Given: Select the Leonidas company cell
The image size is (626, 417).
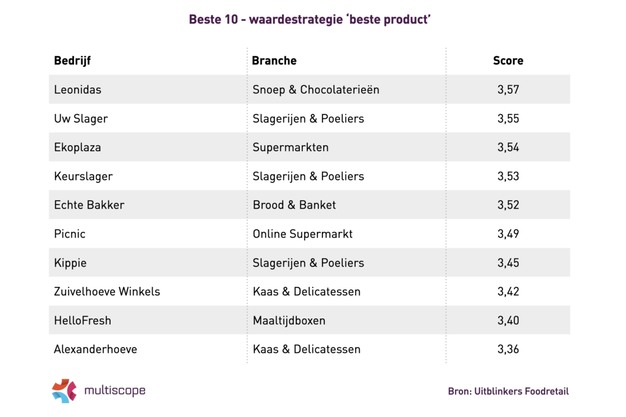Looking at the screenshot, I should click(77, 90).
